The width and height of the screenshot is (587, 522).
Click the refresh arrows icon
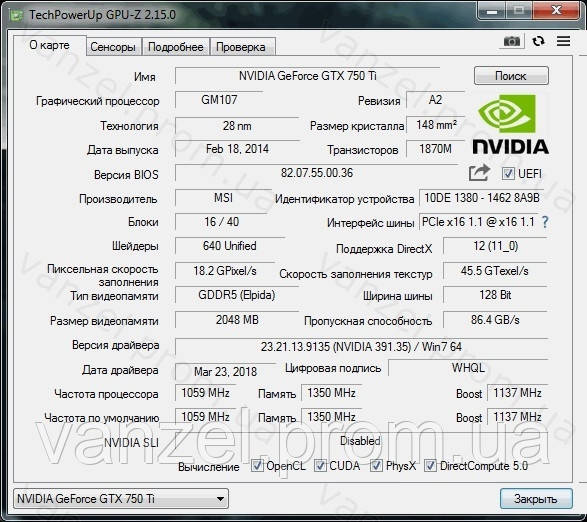pos(538,41)
